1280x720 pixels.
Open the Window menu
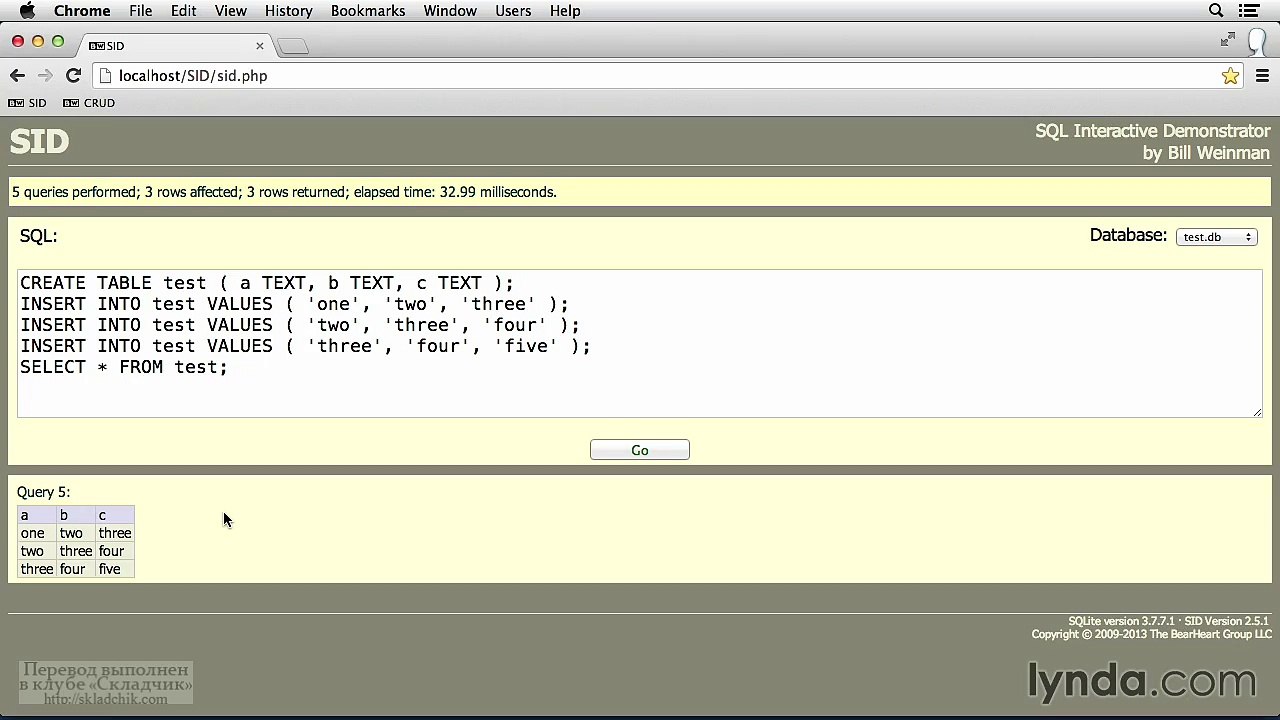450,11
